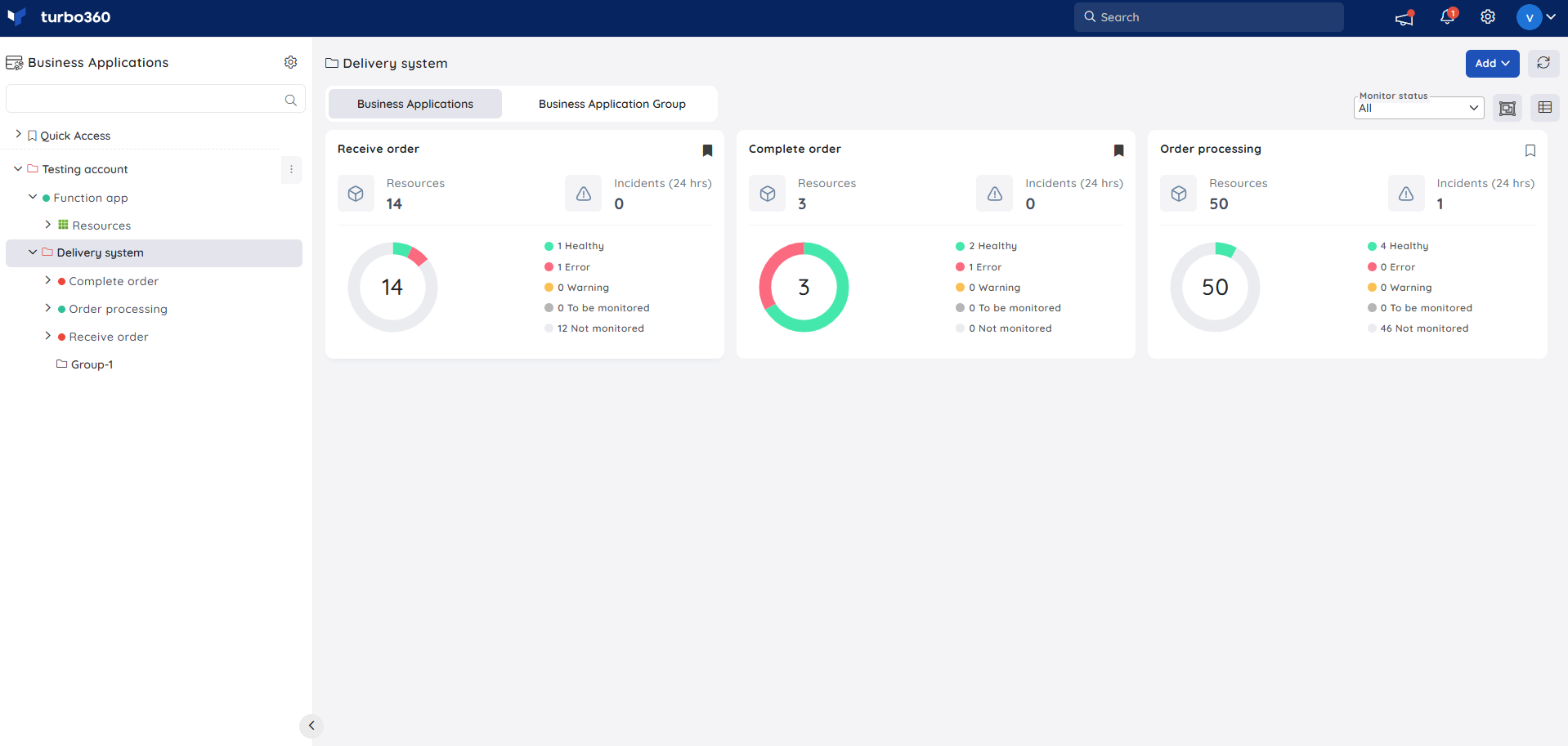Switch to card view layout icon
This screenshot has height=746, width=1568.
[1508, 108]
